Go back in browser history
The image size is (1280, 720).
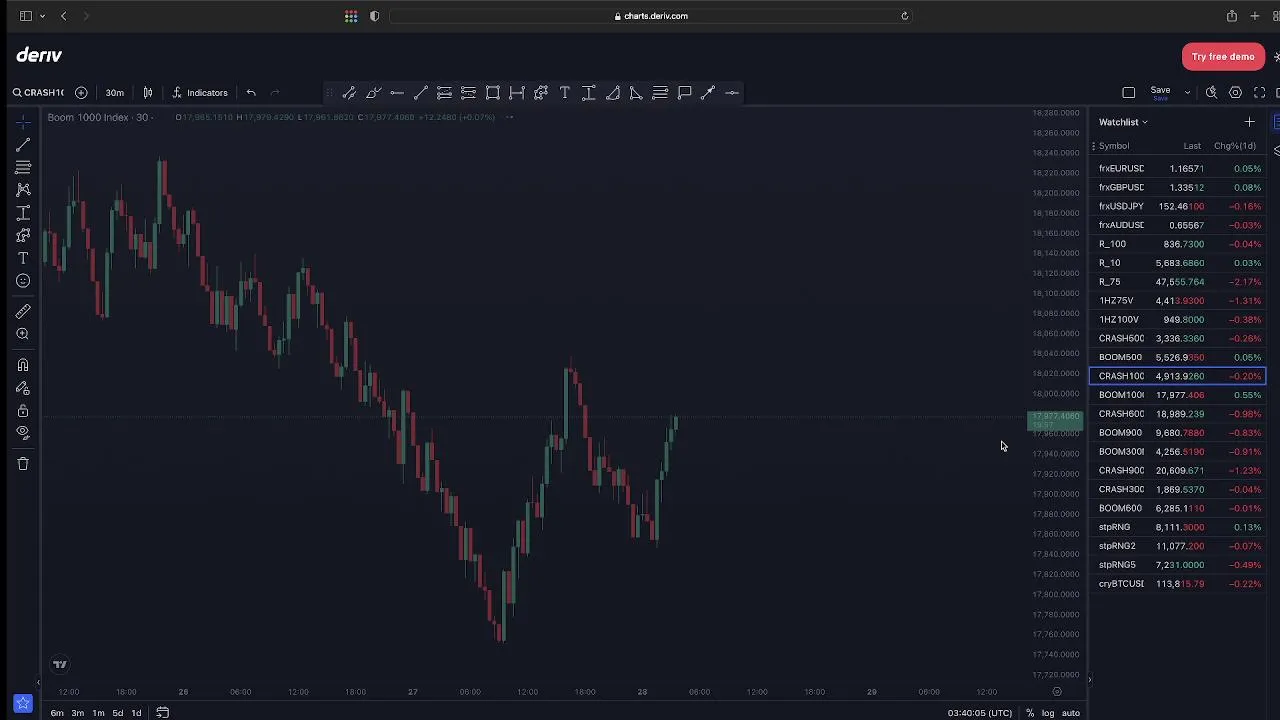coord(63,16)
